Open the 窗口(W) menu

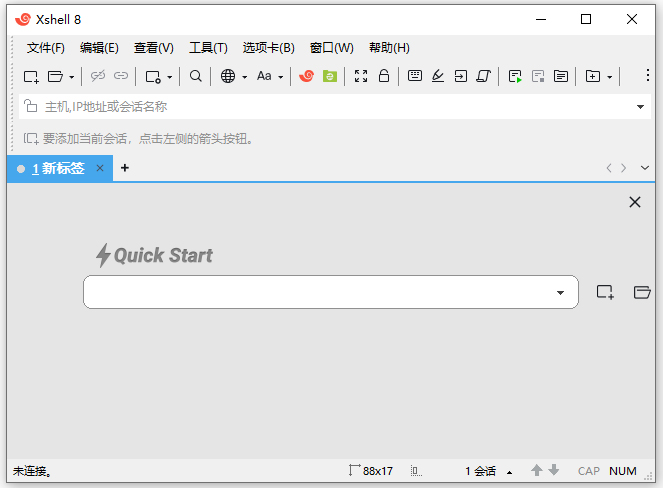pos(332,48)
